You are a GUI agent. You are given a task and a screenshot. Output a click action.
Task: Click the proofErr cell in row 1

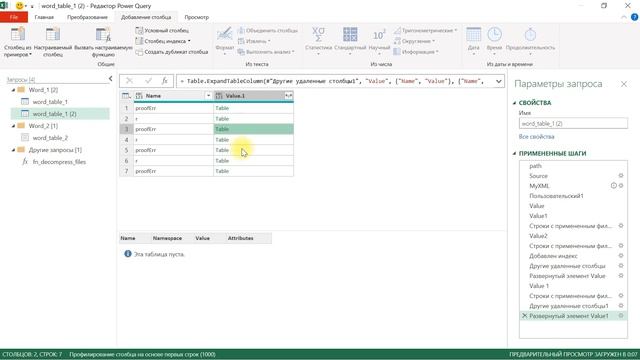tap(173, 108)
